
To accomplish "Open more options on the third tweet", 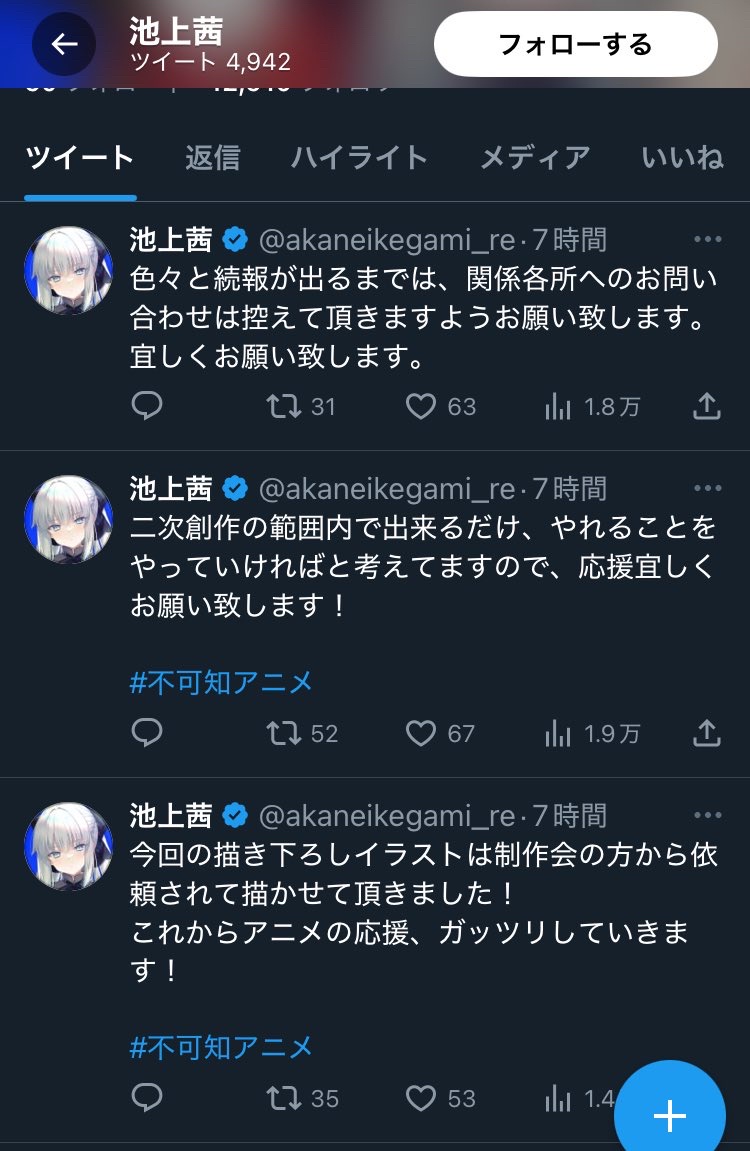I will pos(707,815).
